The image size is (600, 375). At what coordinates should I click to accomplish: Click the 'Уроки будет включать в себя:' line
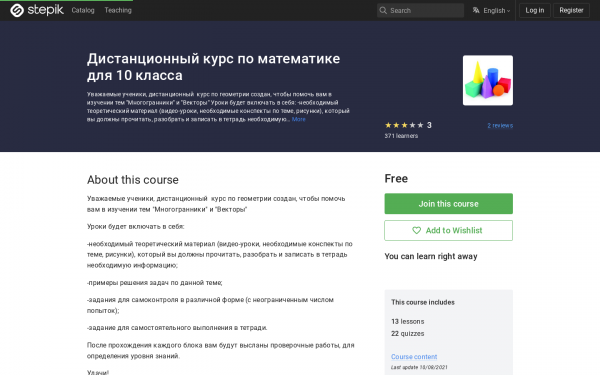[x=135, y=227]
